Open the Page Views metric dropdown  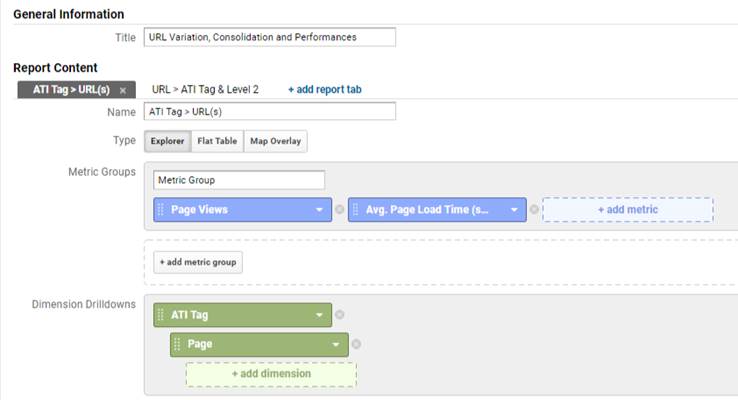click(319, 209)
